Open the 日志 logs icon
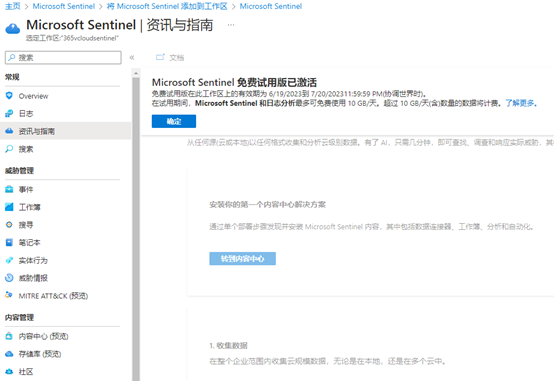 (x=9, y=113)
